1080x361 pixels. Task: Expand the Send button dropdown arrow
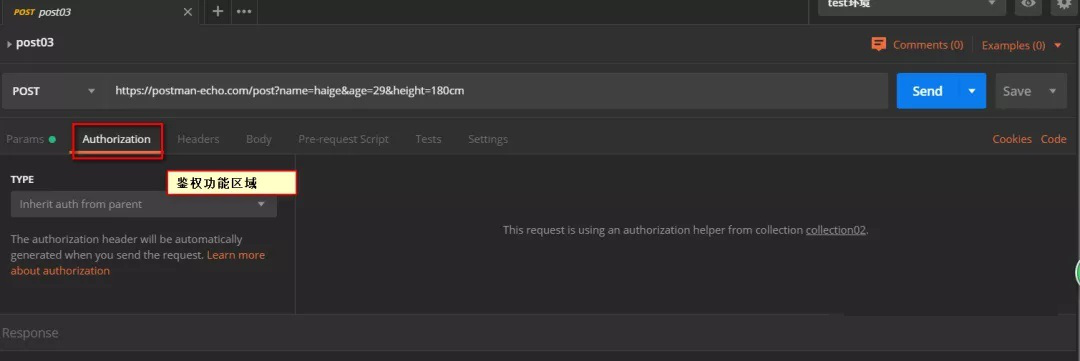point(972,91)
